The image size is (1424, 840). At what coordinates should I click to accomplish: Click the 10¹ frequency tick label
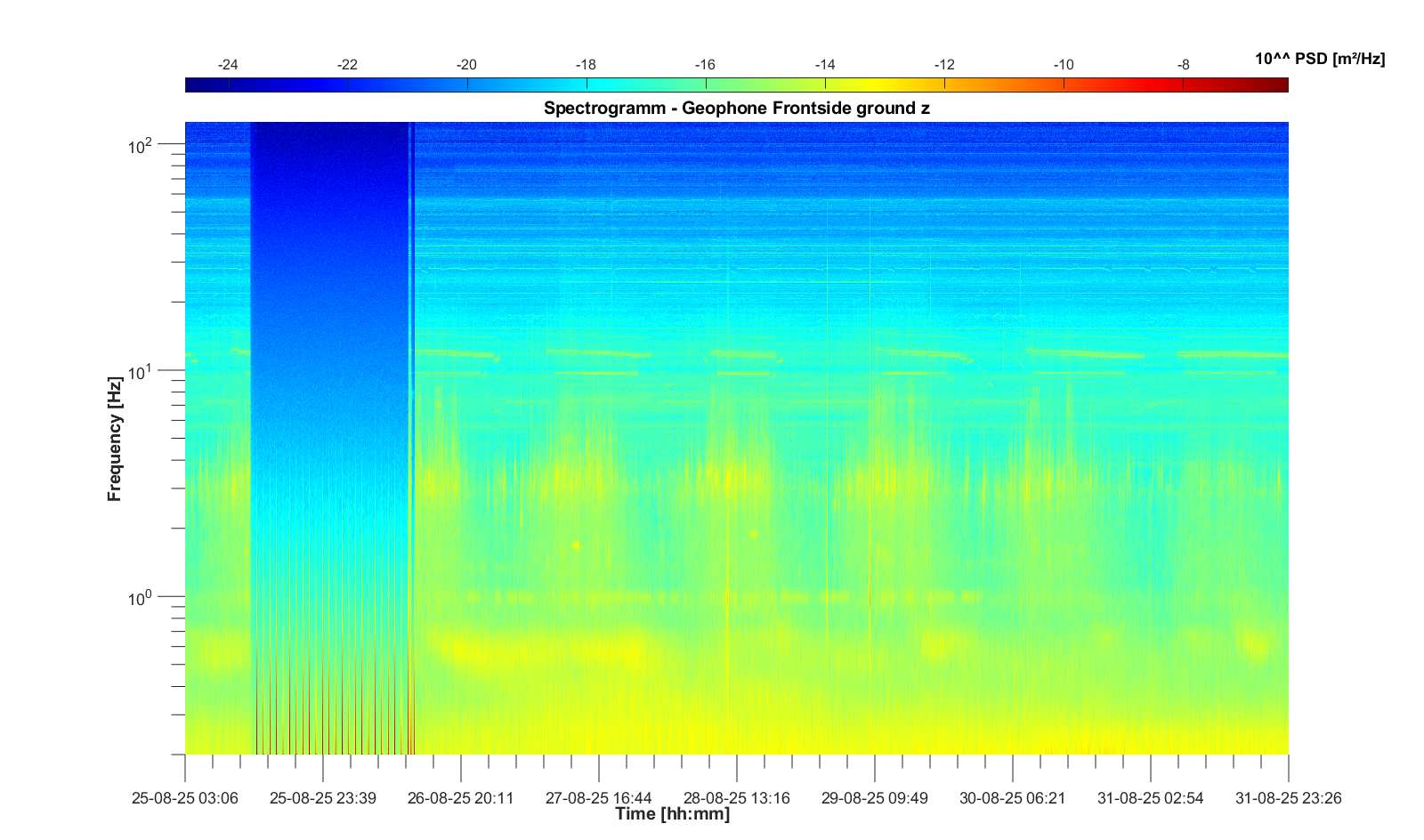click(x=141, y=371)
